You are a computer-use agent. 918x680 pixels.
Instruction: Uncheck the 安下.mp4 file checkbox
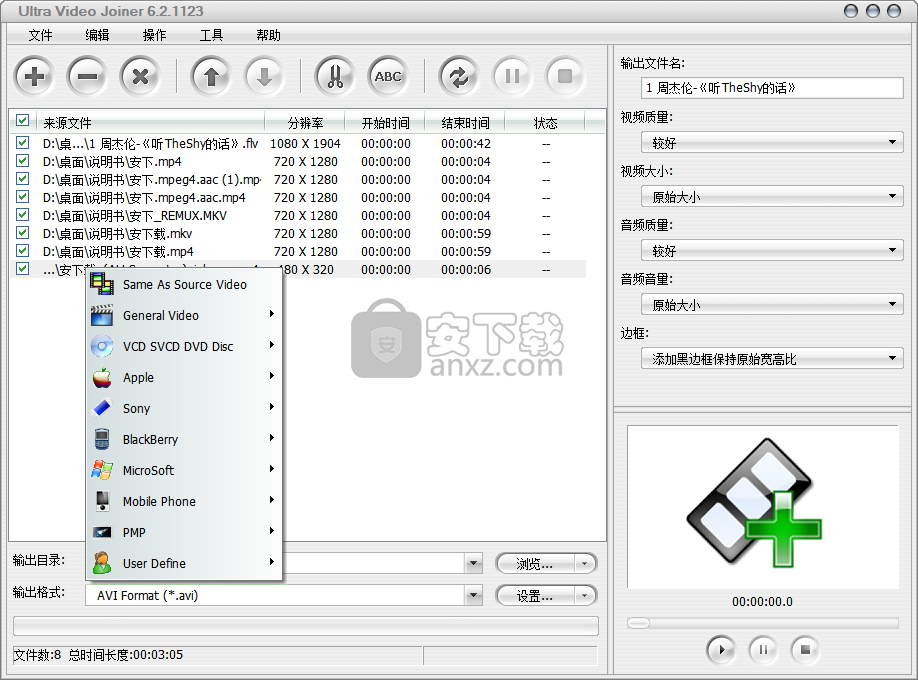[23, 160]
